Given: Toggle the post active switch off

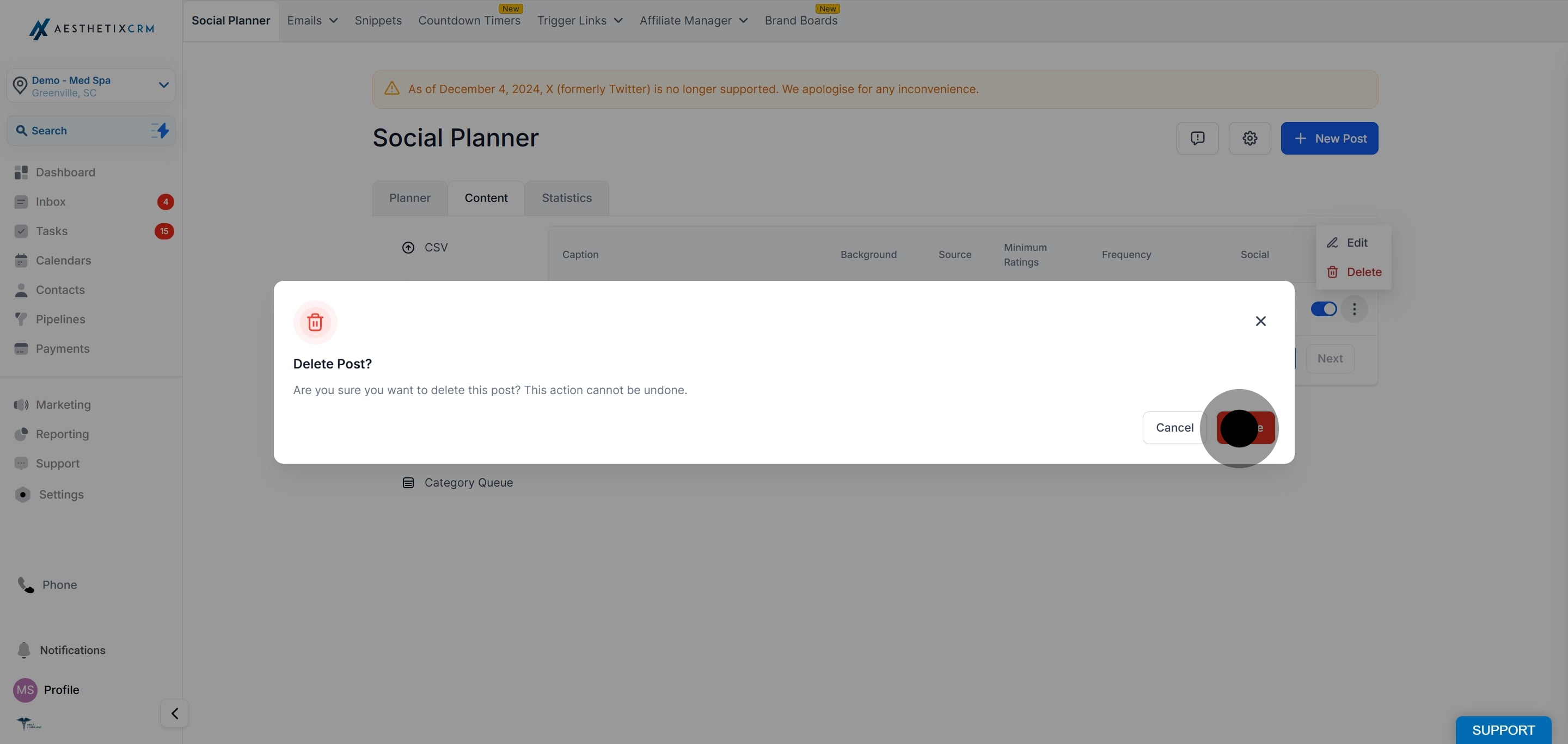Looking at the screenshot, I should [1324, 309].
